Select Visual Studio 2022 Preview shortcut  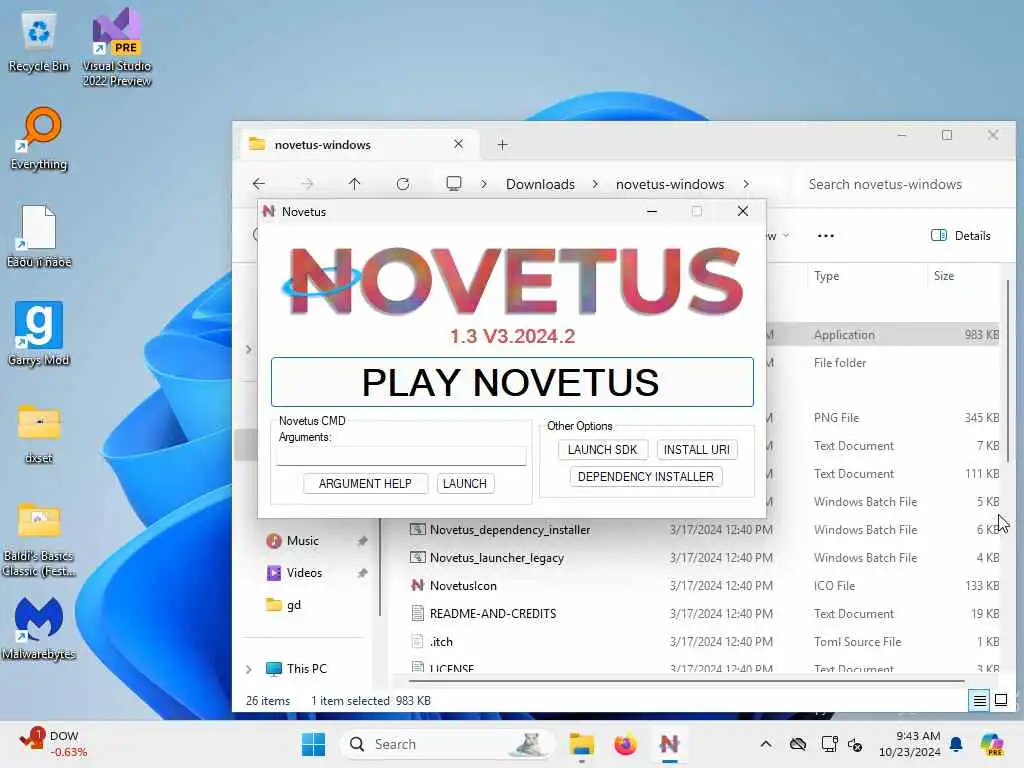tap(117, 47)
